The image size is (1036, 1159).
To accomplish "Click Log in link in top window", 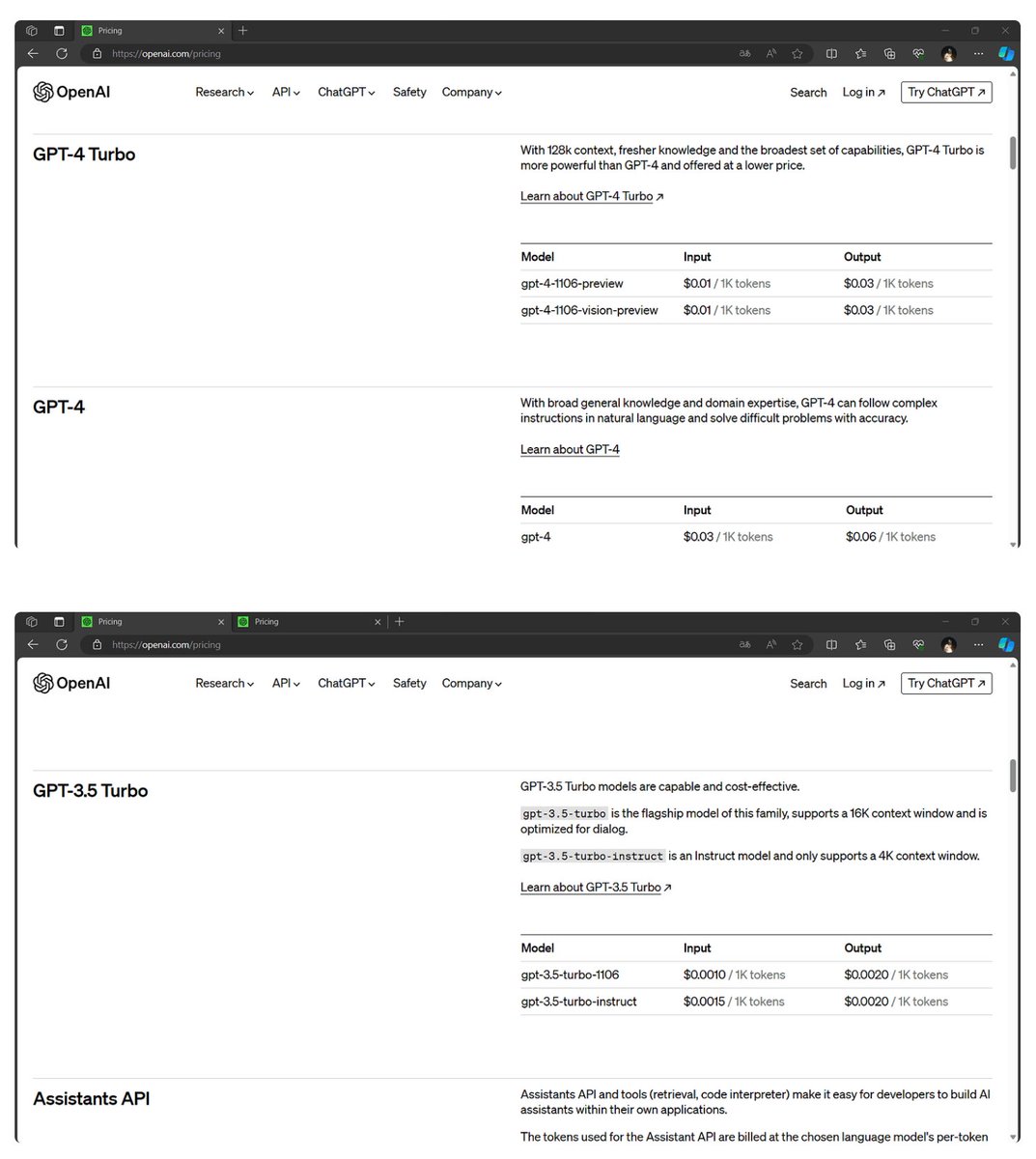I will point(863,93).
